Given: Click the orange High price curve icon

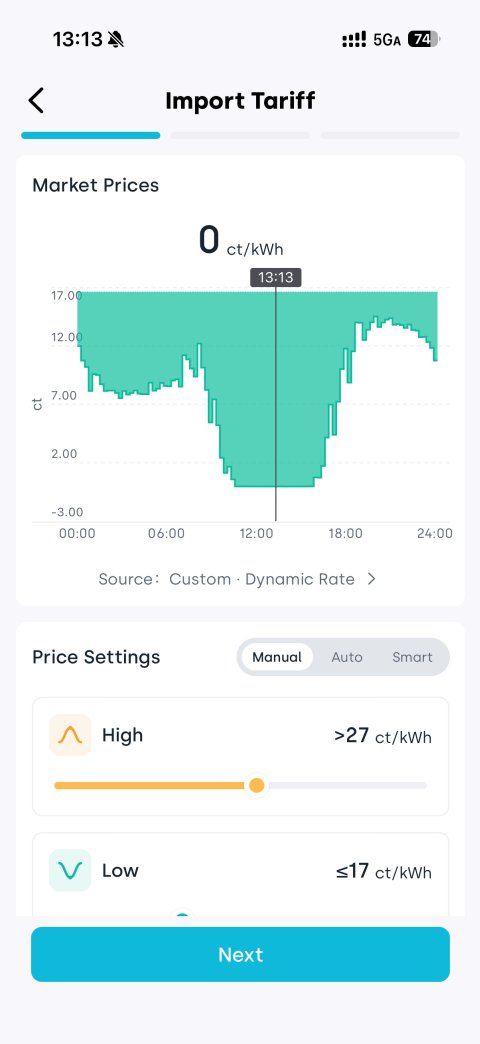Looking at the screenshot, I should point(70,735).
